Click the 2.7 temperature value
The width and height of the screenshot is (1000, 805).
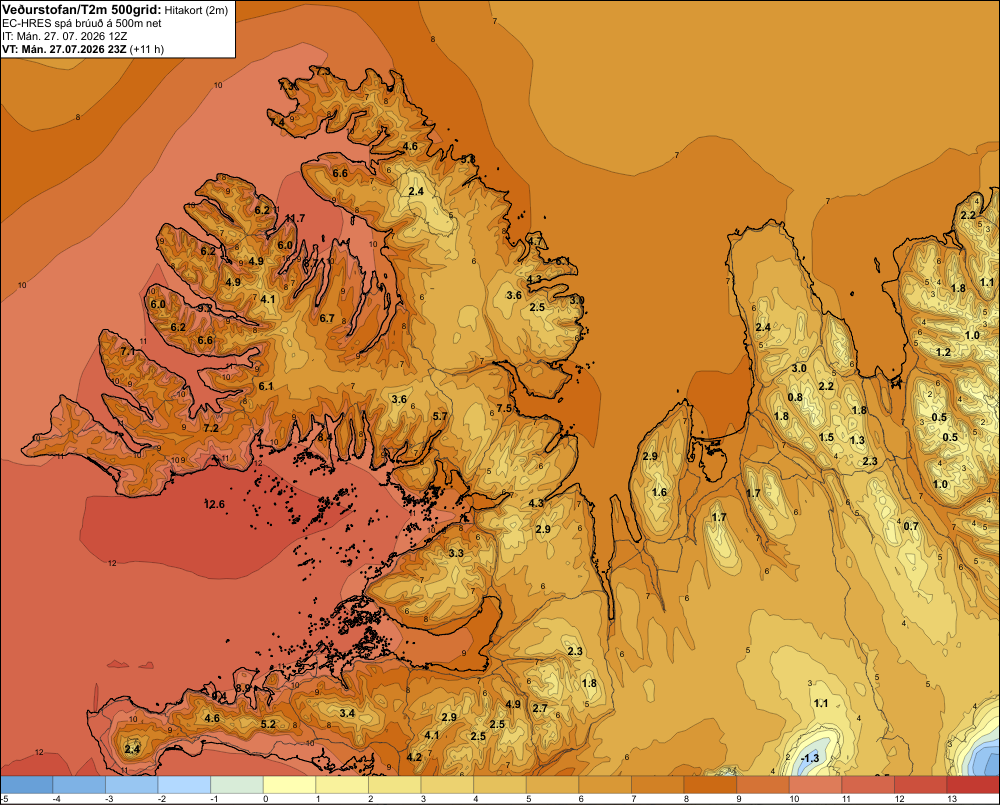click(x=540, y=708)
